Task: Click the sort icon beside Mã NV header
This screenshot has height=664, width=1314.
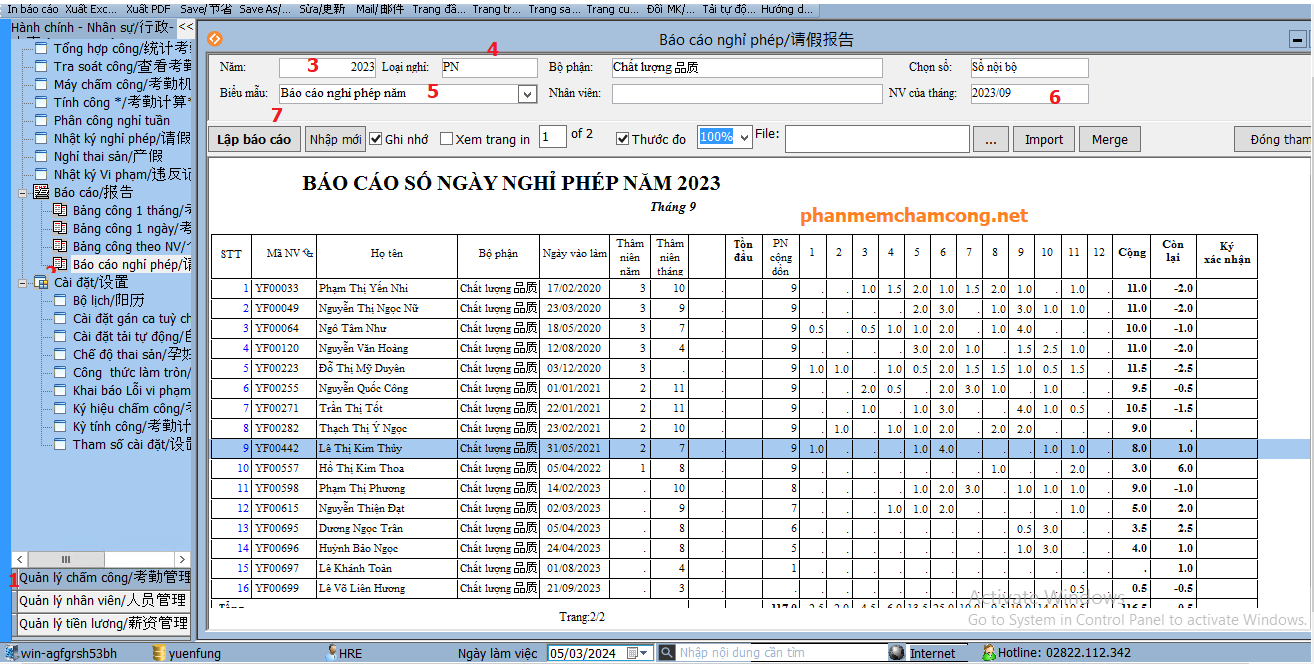Action: pyautogui.click(x=307, y=254)
